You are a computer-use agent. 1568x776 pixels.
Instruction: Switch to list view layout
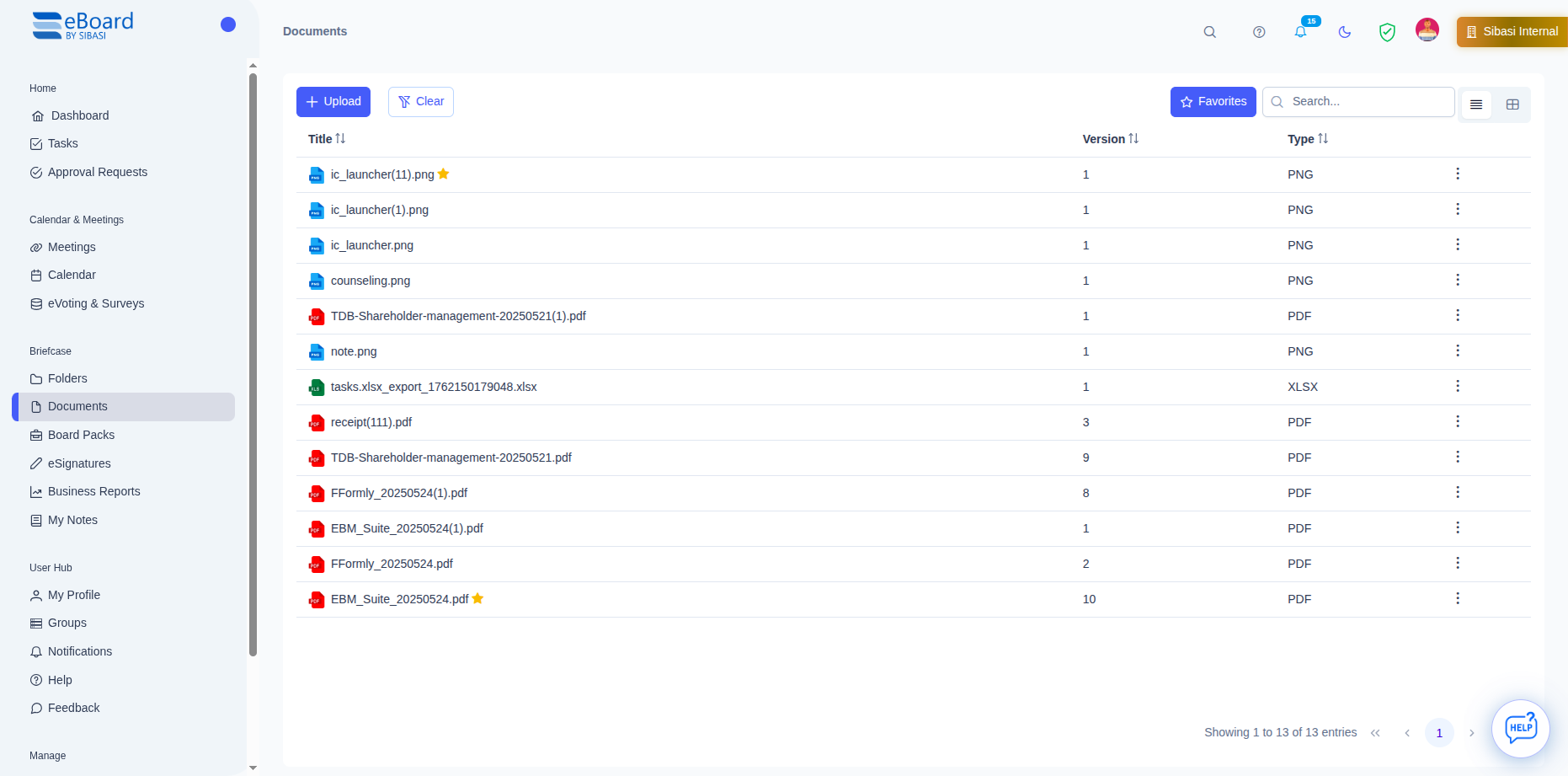(1476, 104)
